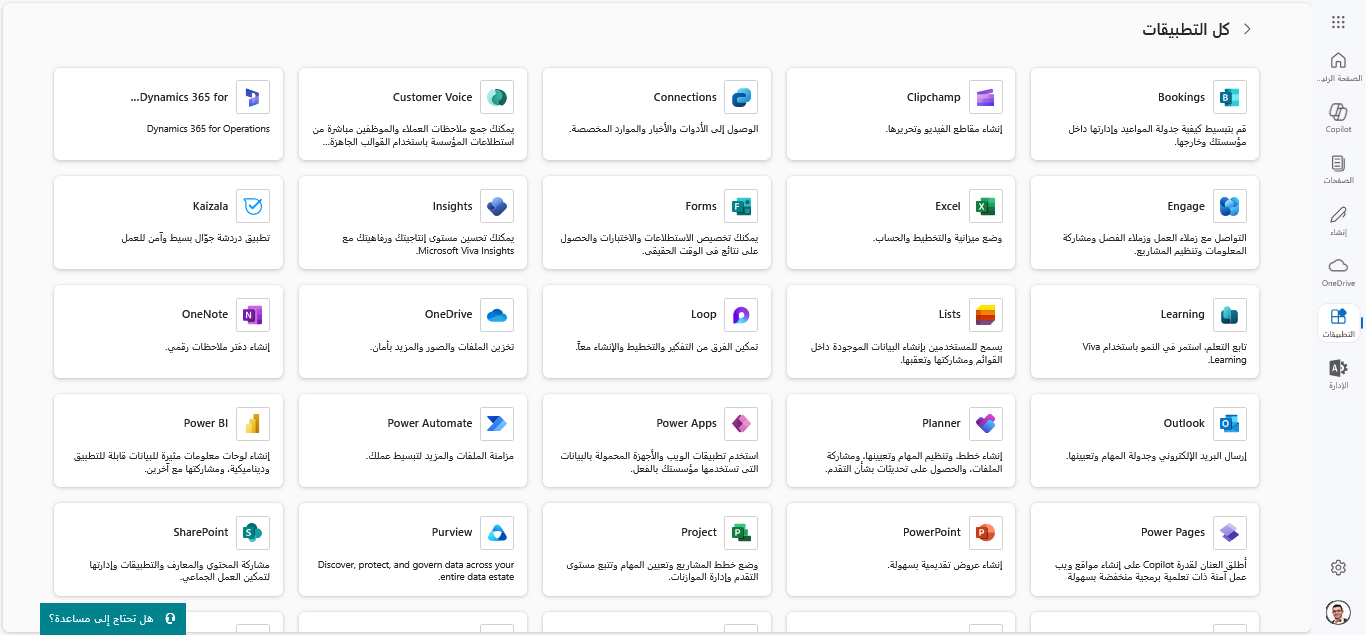Open the app launcher grid
Image resolution: width=1366 pixels, height=635 pixels.
[x=1338, y=23]
